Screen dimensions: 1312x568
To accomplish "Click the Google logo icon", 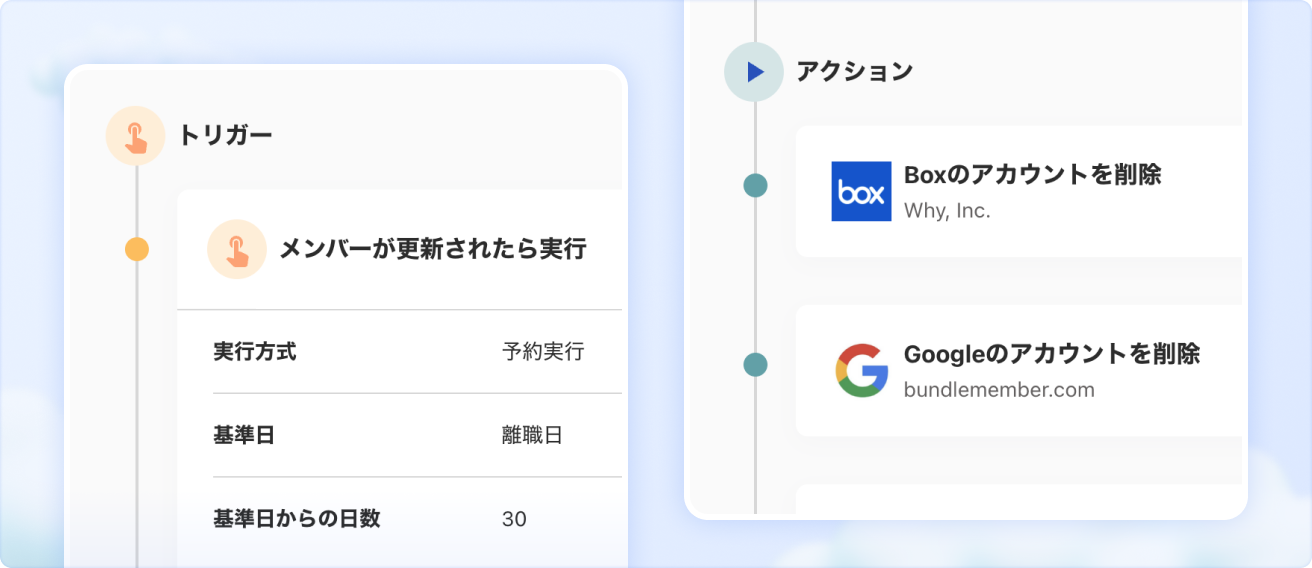I will (861, 370).
